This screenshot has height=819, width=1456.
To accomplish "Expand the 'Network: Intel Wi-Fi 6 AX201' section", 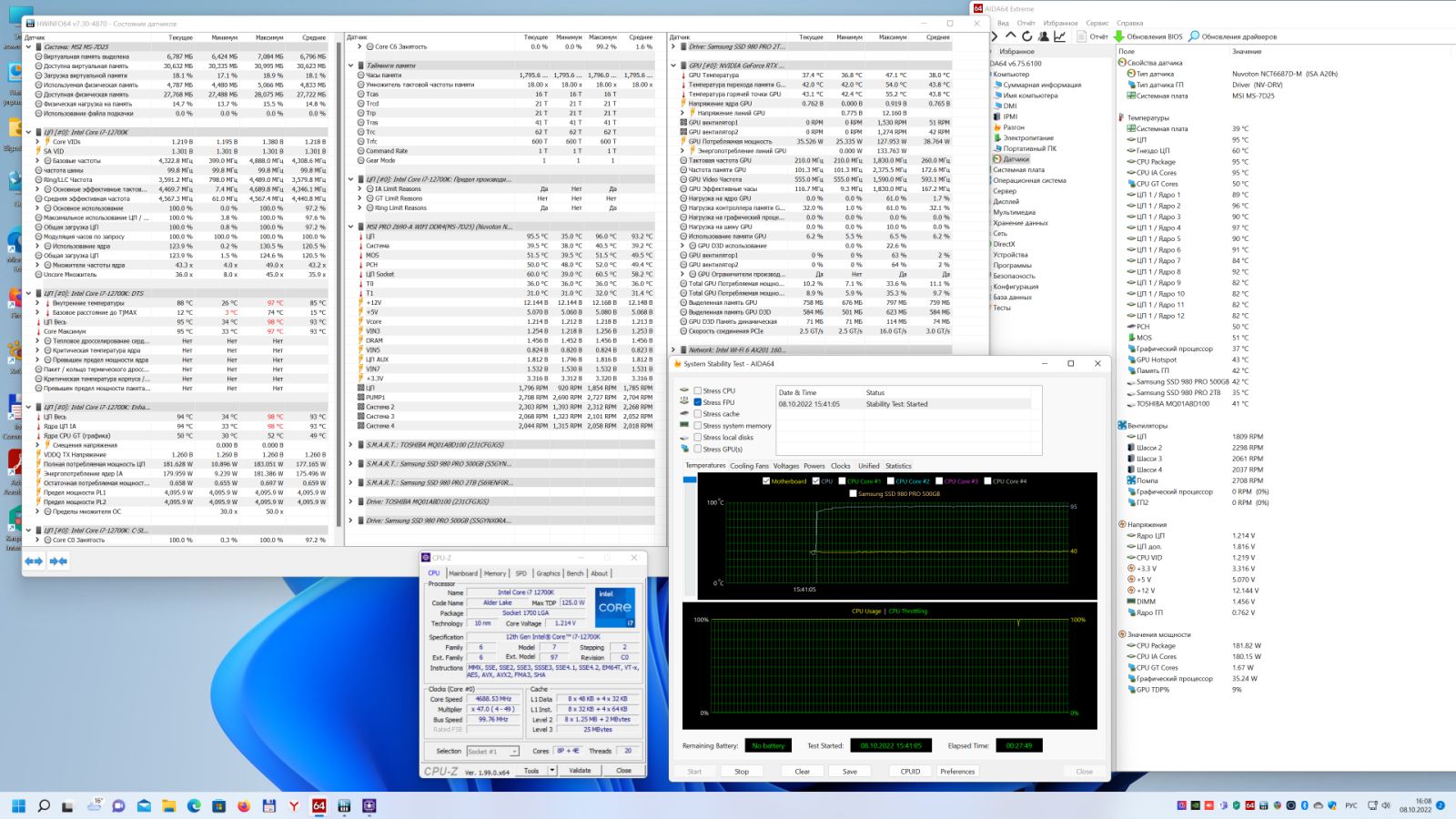I will point(673,349).
